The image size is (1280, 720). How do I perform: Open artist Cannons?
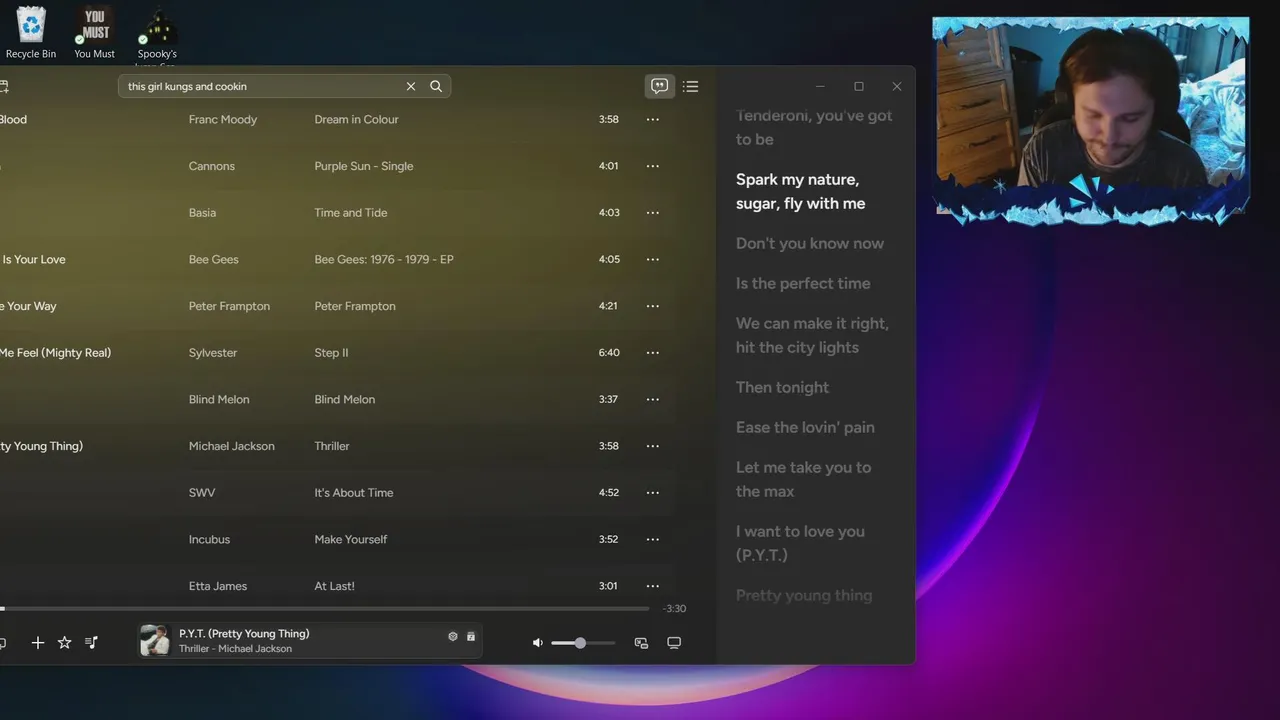click(212, 166)
